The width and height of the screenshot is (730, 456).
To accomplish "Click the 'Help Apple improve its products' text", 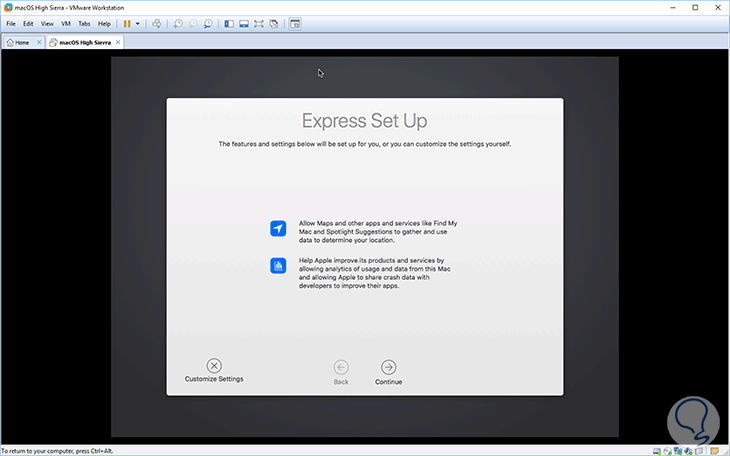I will [375, 273].
